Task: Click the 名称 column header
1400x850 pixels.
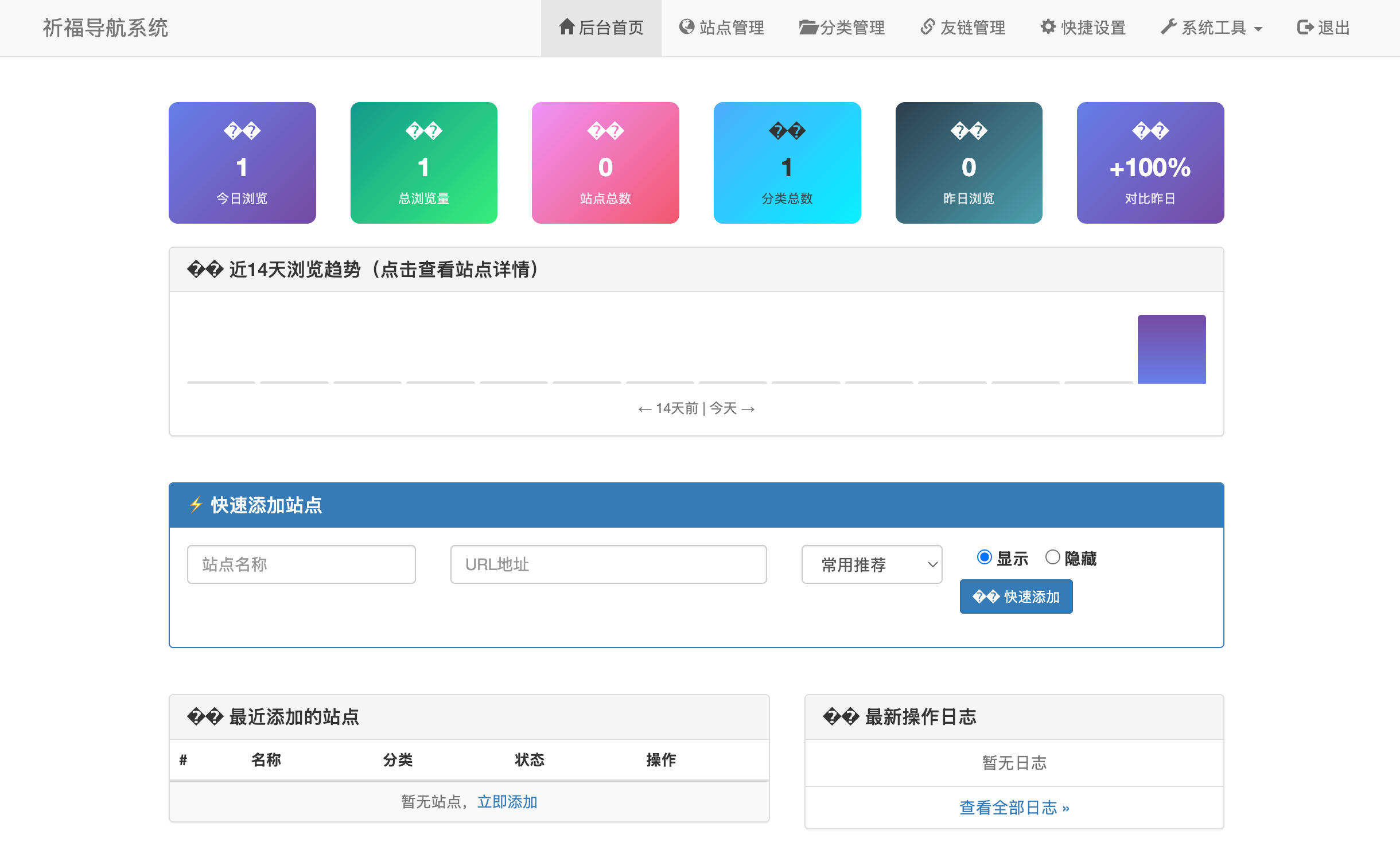Action: point(266,759)
